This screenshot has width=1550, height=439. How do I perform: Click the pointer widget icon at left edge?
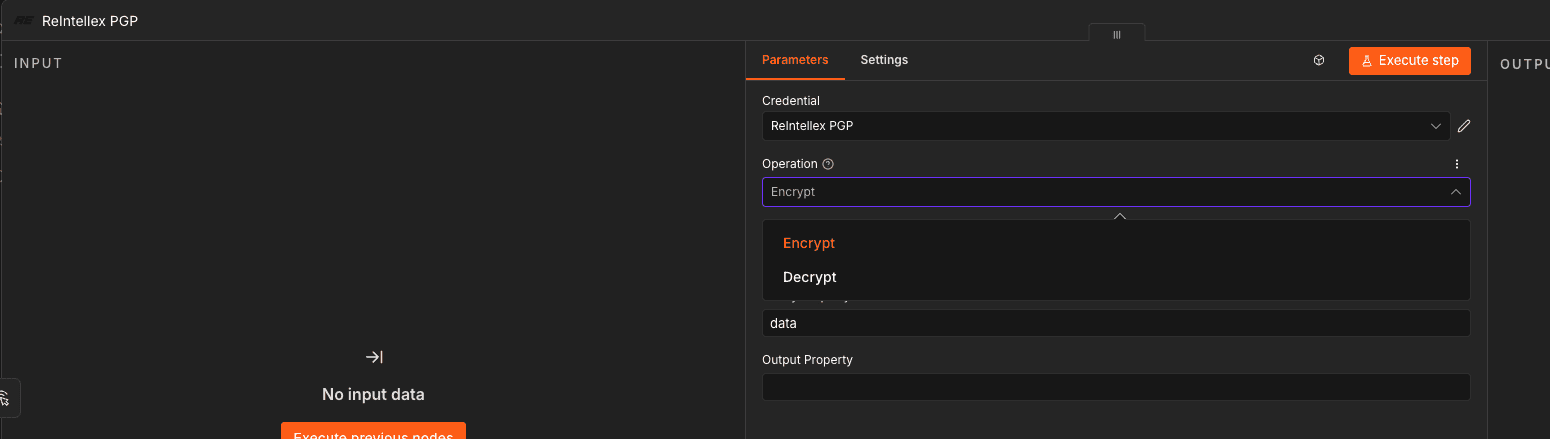point(6,398)
